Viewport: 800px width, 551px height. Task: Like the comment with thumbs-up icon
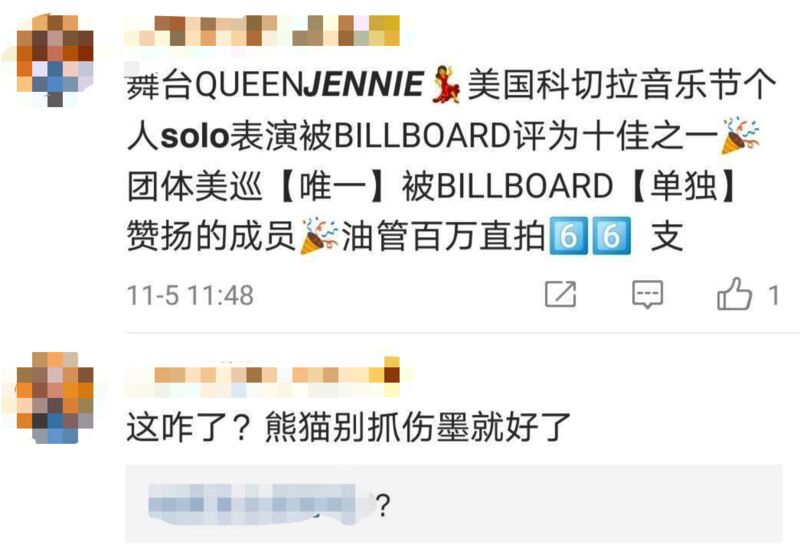[734, 293]
